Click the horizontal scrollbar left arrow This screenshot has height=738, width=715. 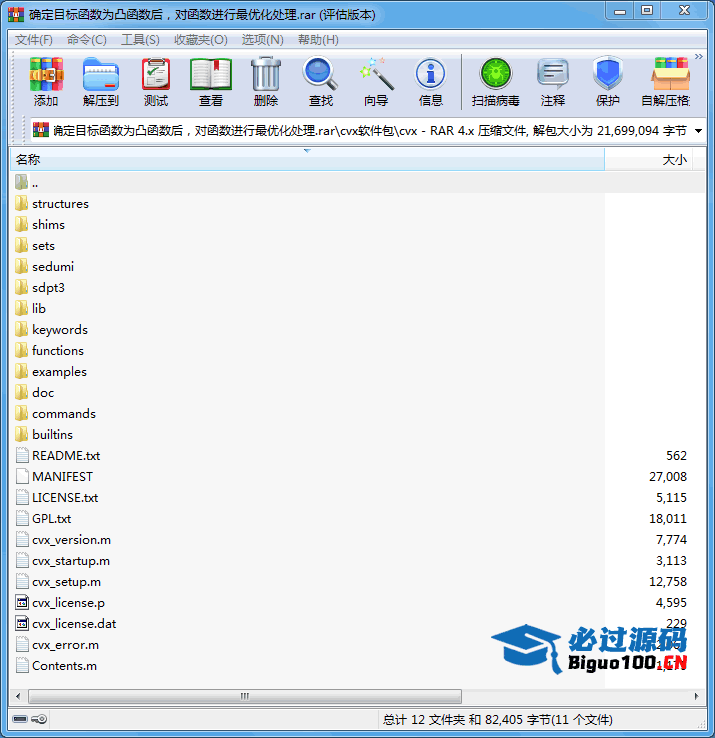(x=18, y=696)
